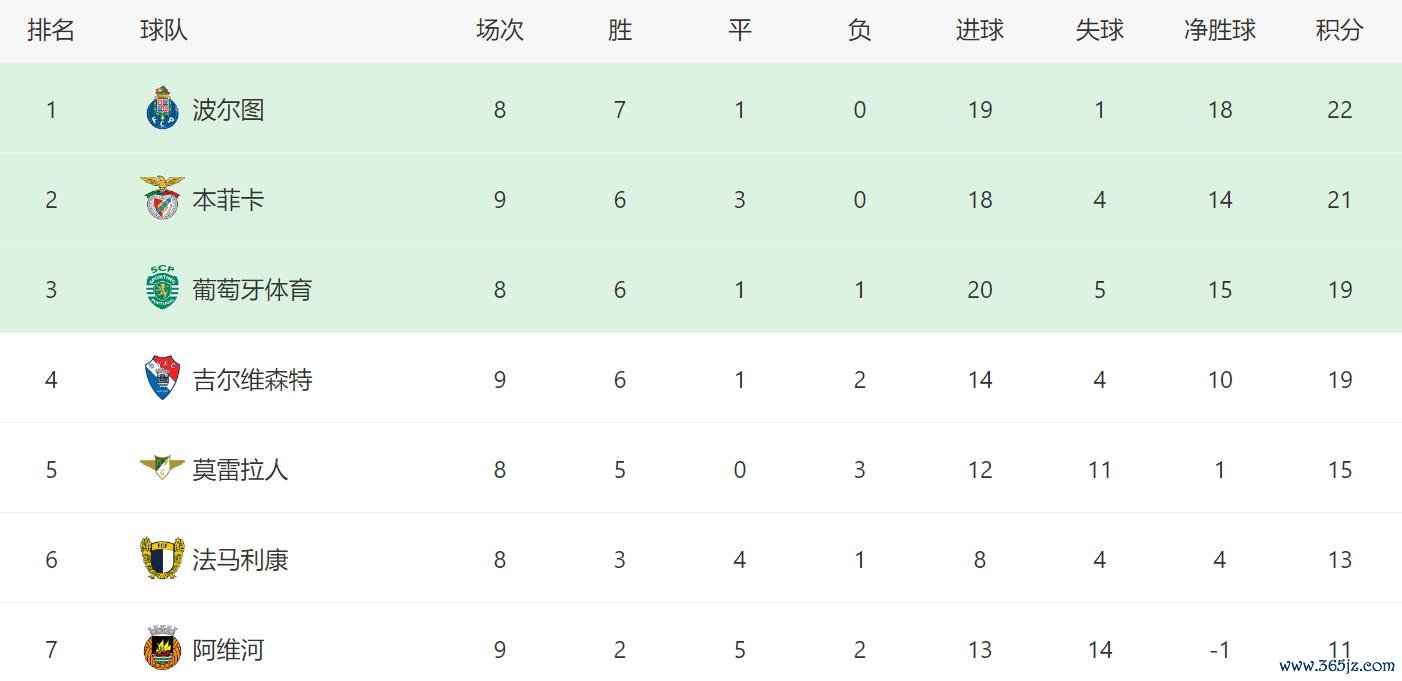Click the 进球 column header

[979, 31]
